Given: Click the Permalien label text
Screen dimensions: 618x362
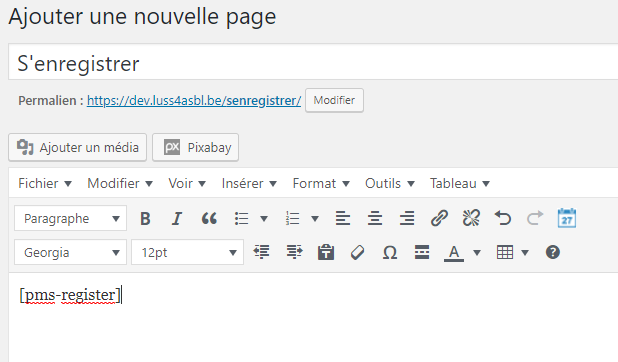Looking at the screenshot, I should click(51, 101).
